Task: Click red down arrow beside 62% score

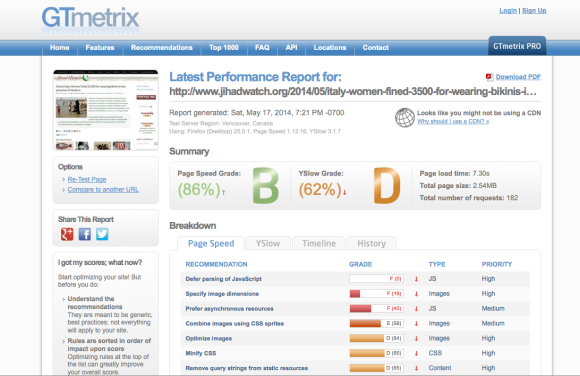Action: [344, 192]
